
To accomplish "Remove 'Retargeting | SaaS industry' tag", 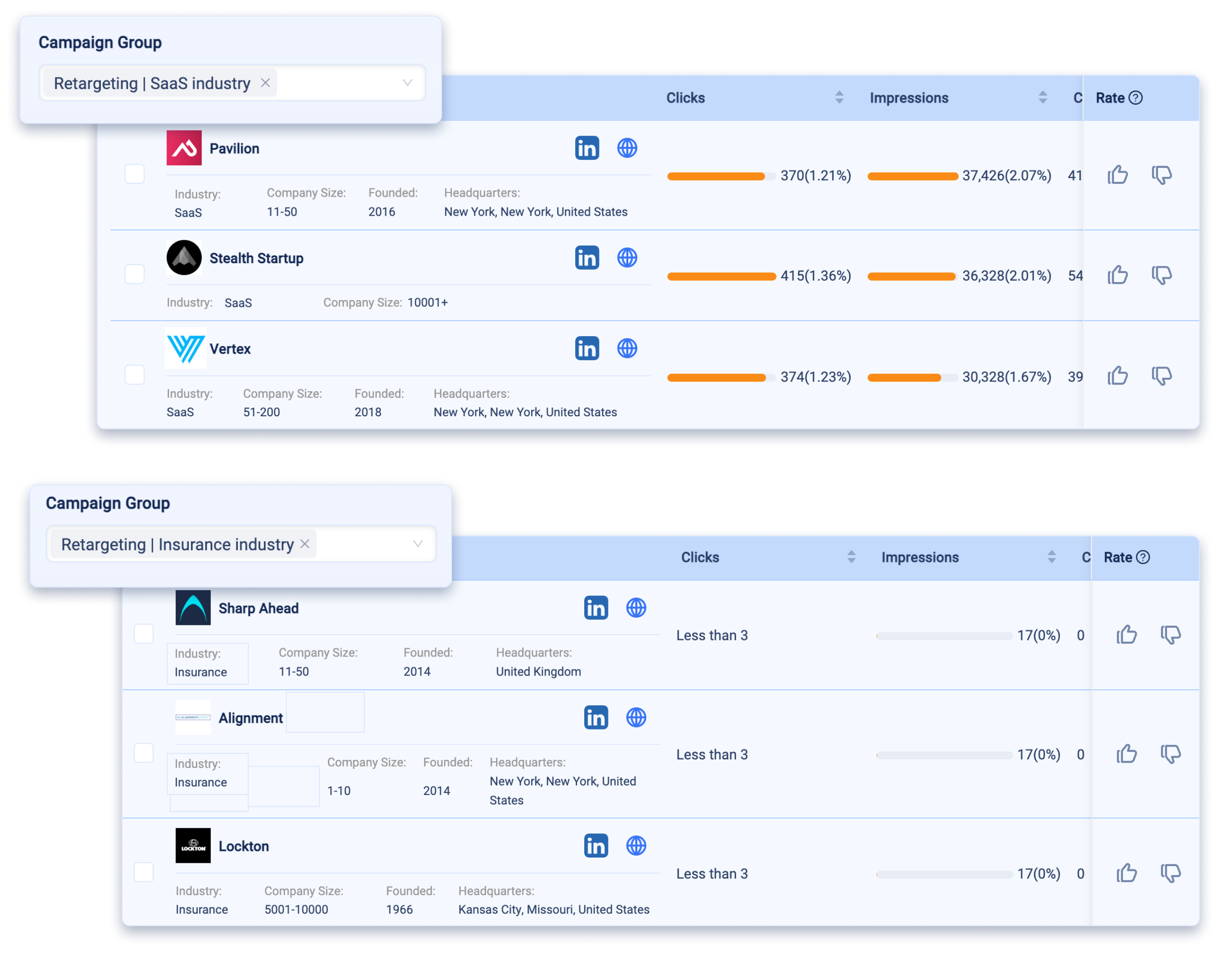I will pos(265,83).
